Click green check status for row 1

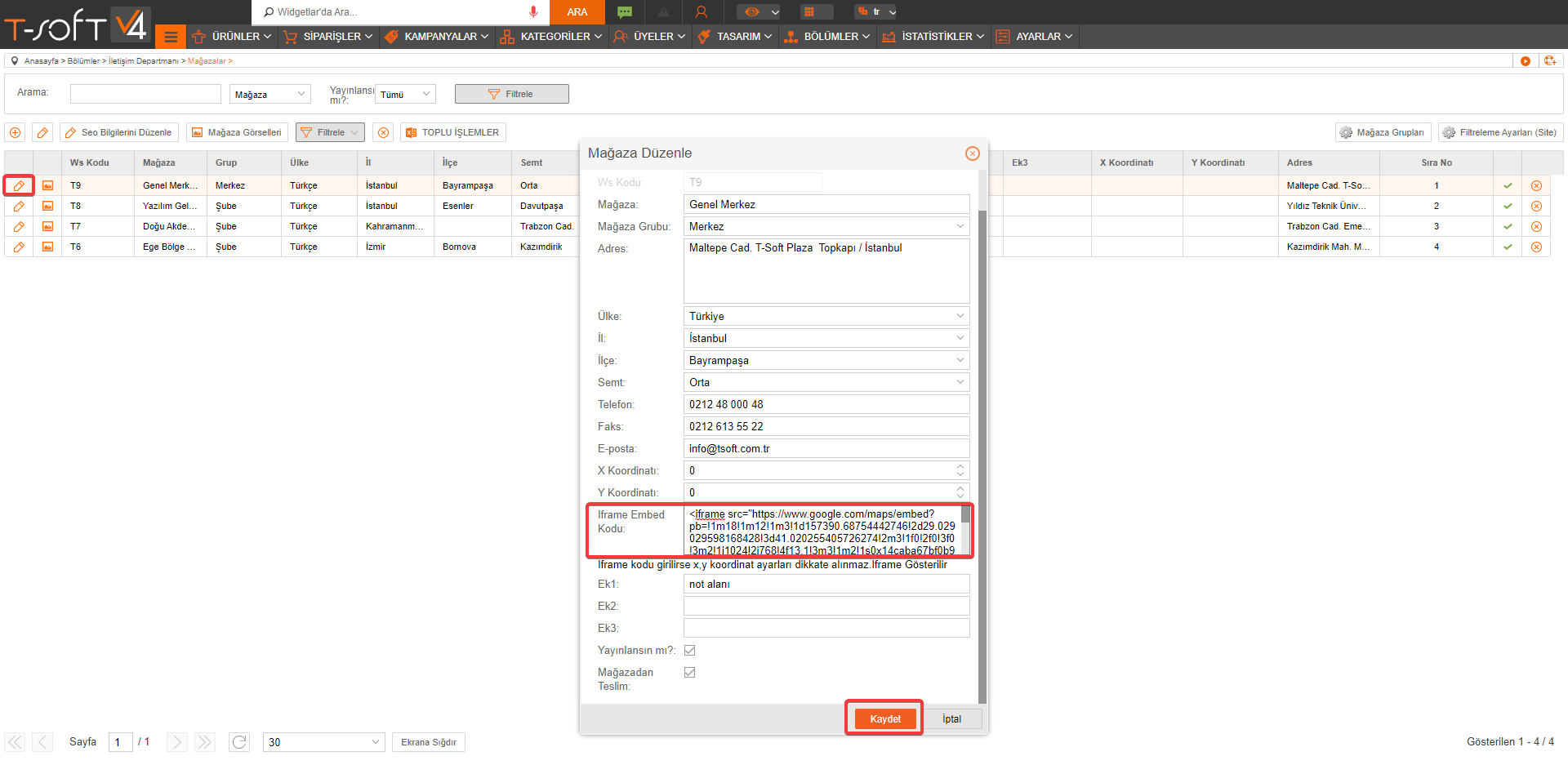tap(1508, 185)
